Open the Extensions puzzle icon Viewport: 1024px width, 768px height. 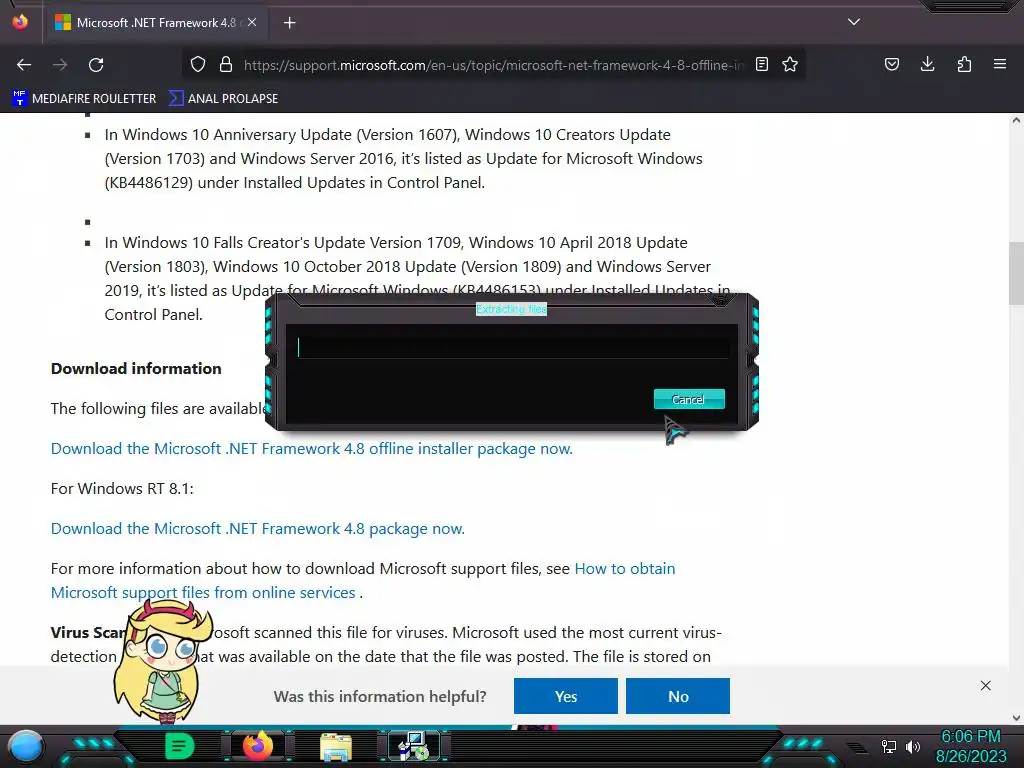(x=964, y=65)
